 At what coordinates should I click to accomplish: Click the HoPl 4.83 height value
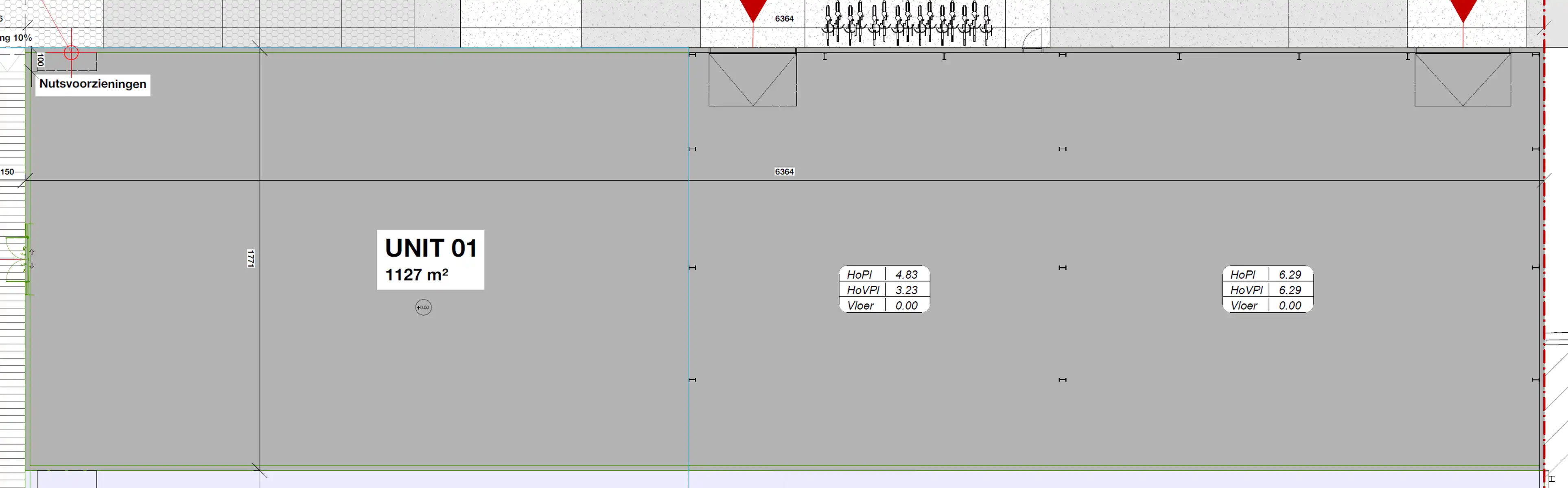[906, 275]
